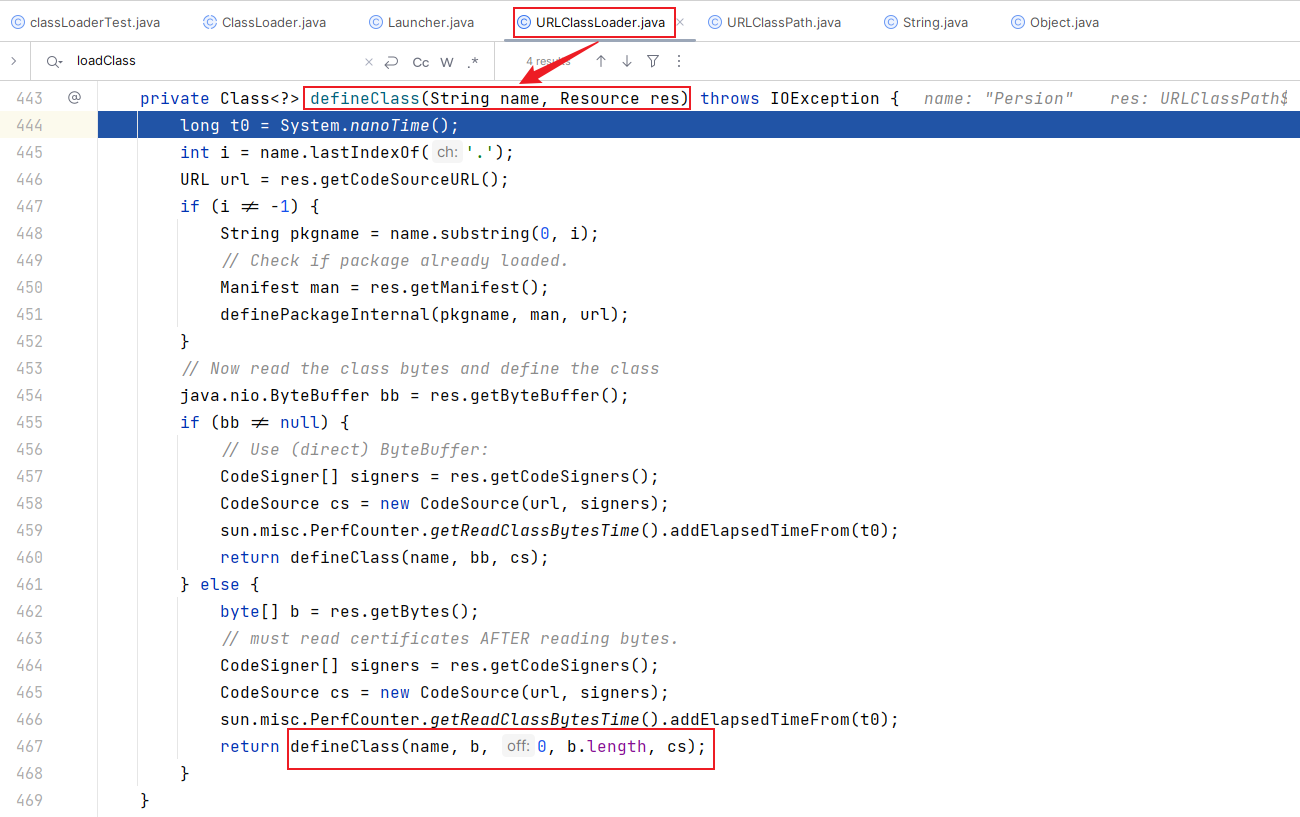Click 'Manifest man = res.getManifest();' line

click(384, 287)
